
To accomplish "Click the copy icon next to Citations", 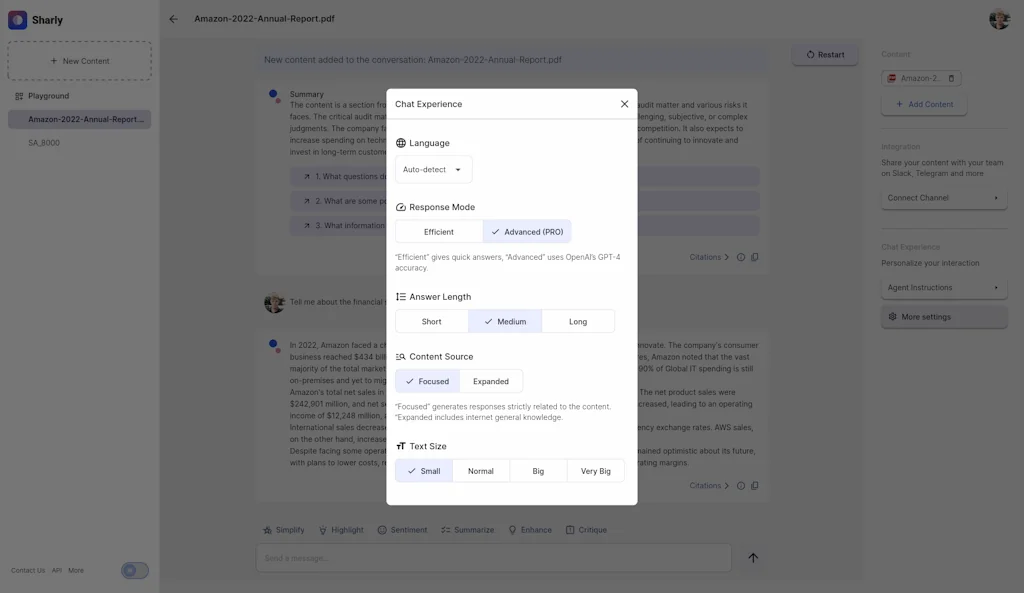I will point(755,485).
